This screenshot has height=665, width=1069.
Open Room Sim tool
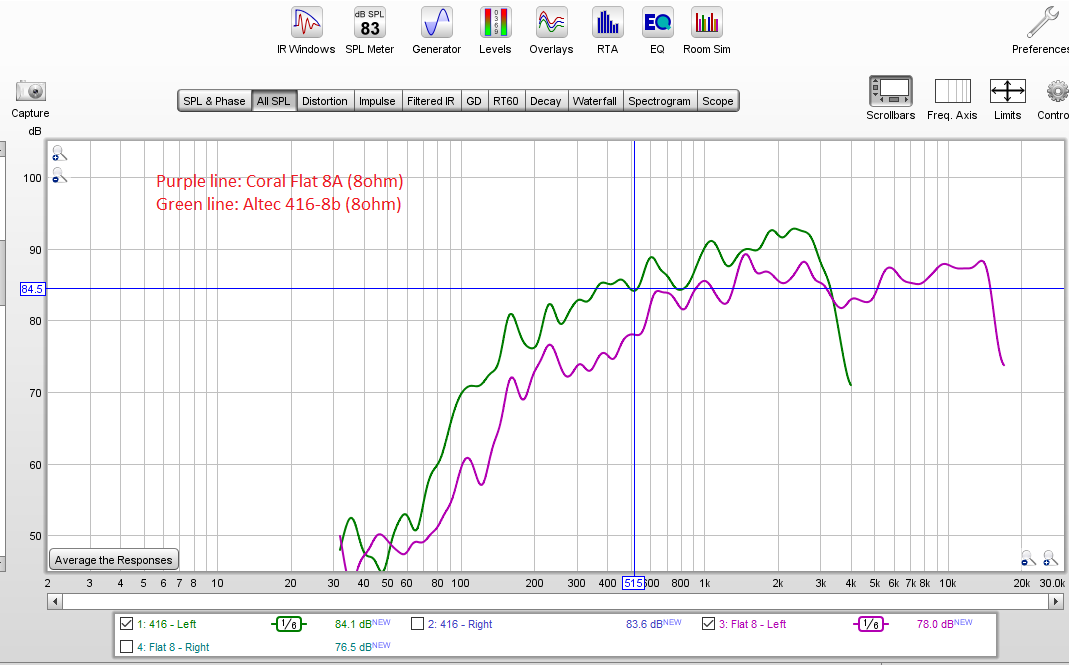706,31
